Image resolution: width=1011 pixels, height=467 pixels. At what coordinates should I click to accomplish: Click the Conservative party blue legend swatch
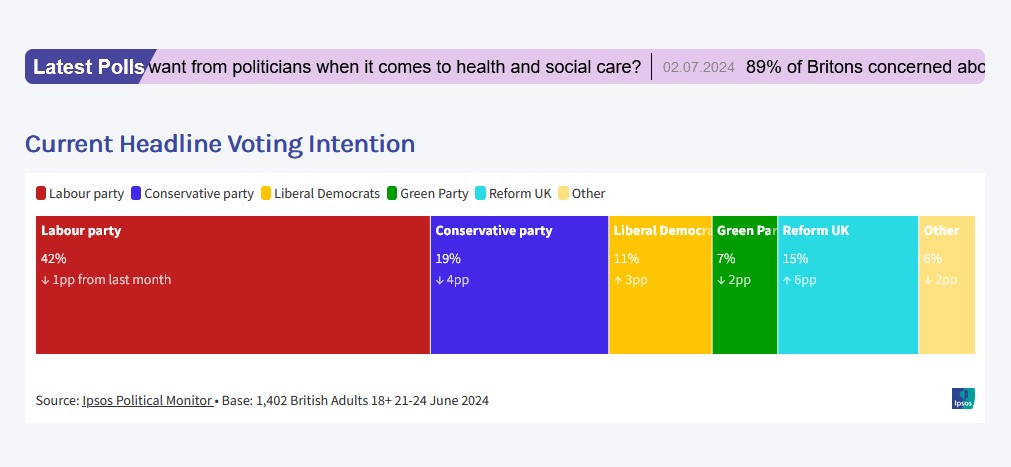point(136,194)
